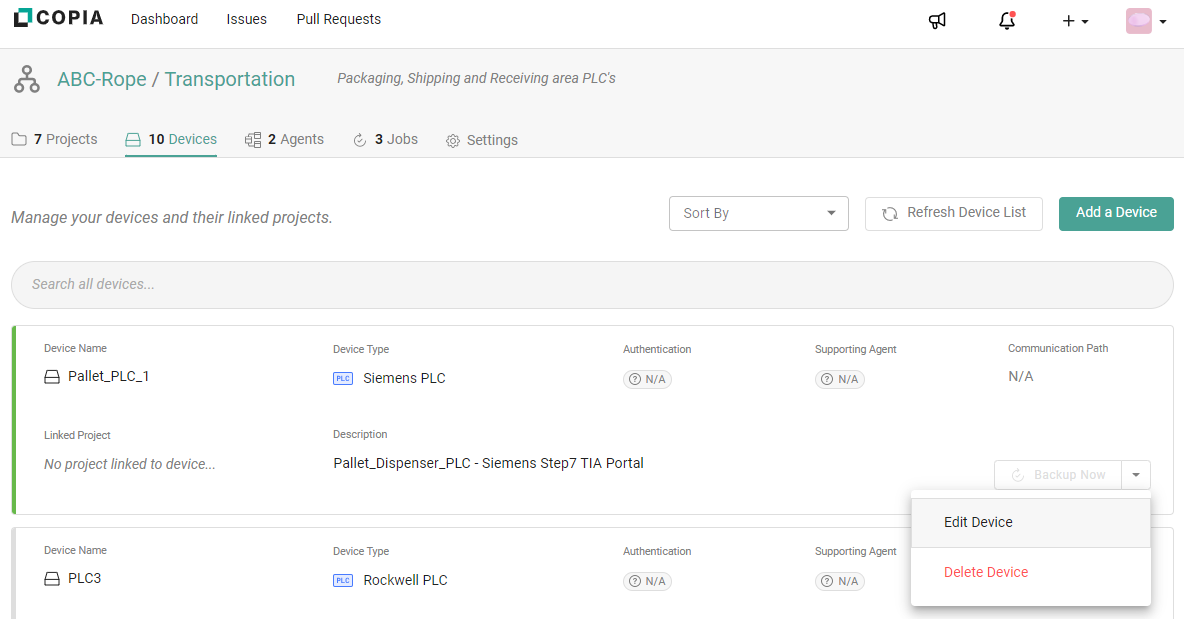Open the announcements megaphone icon
This screenshot has height=619, width=1184.
(937, 20)
